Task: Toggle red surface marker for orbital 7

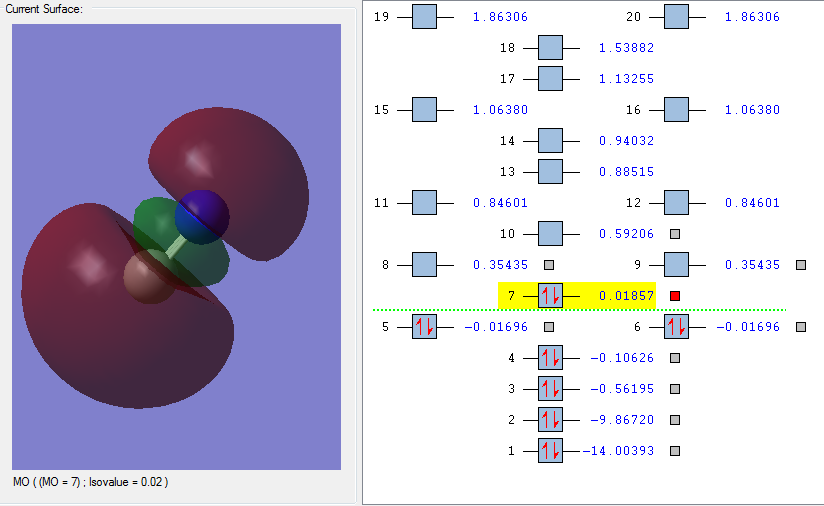Action: [x=675, y=296]
